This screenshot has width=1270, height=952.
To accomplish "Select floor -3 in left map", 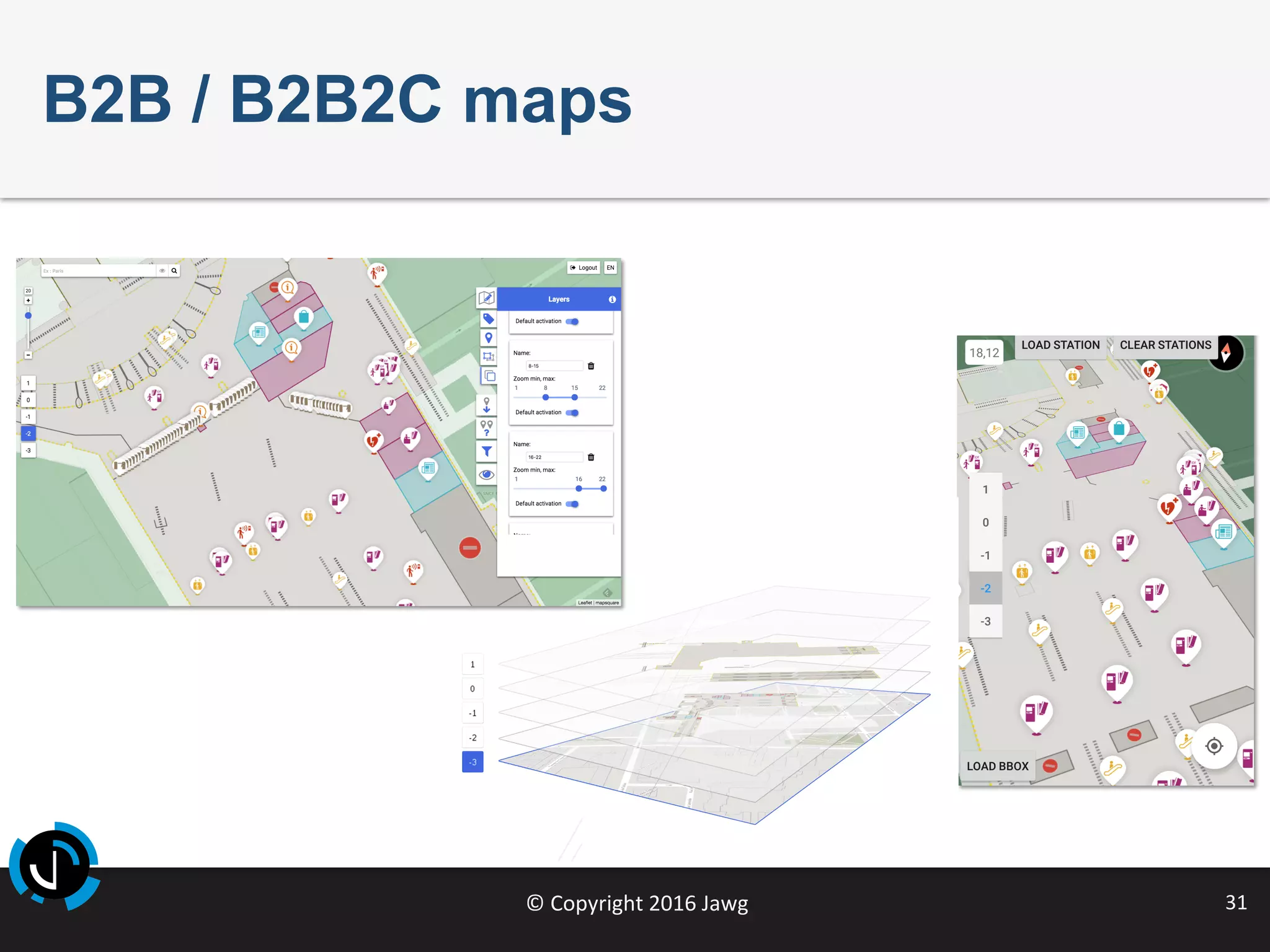I will coord(28,450).
